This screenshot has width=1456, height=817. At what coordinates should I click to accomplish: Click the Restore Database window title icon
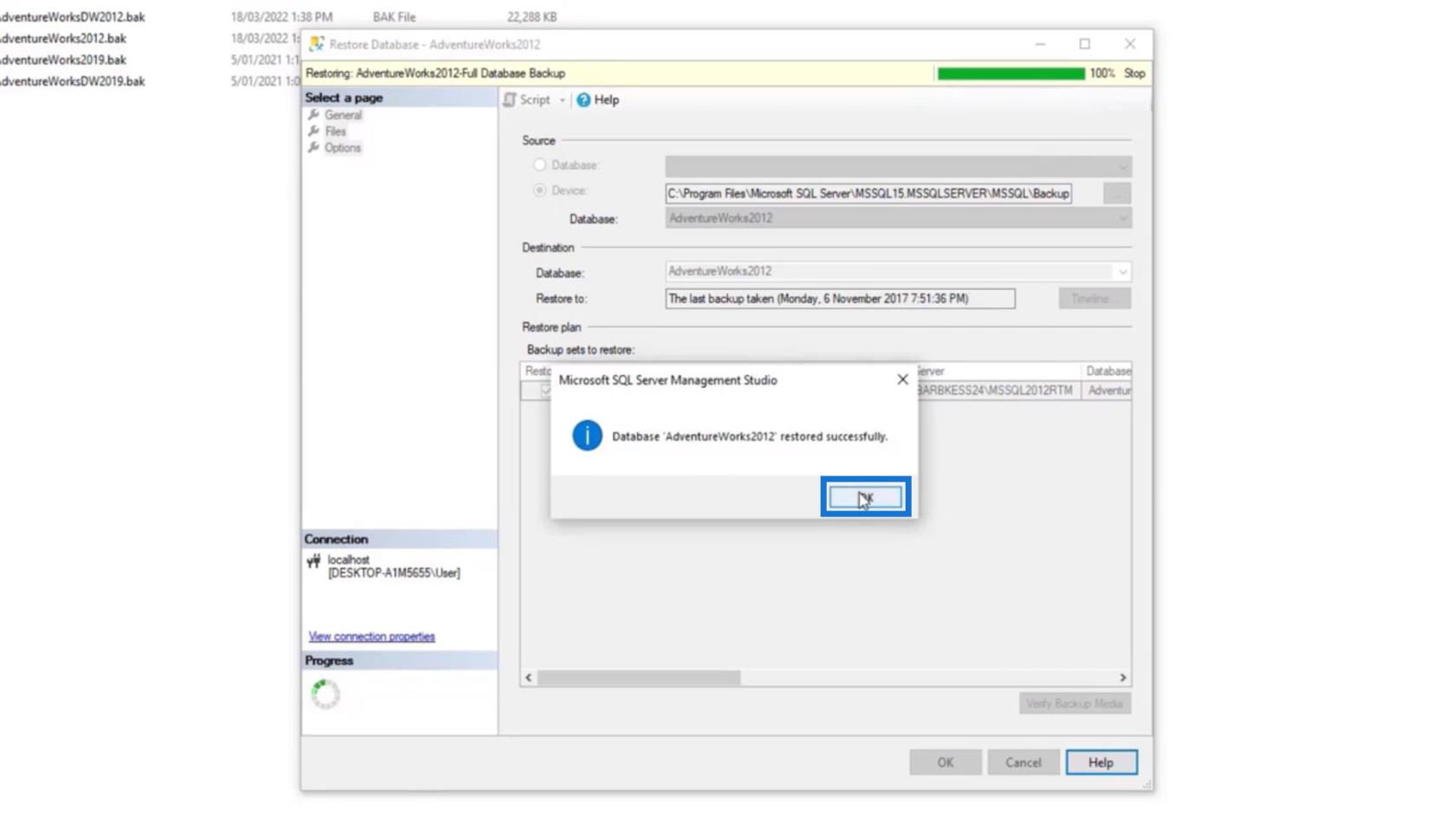(316, 44)
